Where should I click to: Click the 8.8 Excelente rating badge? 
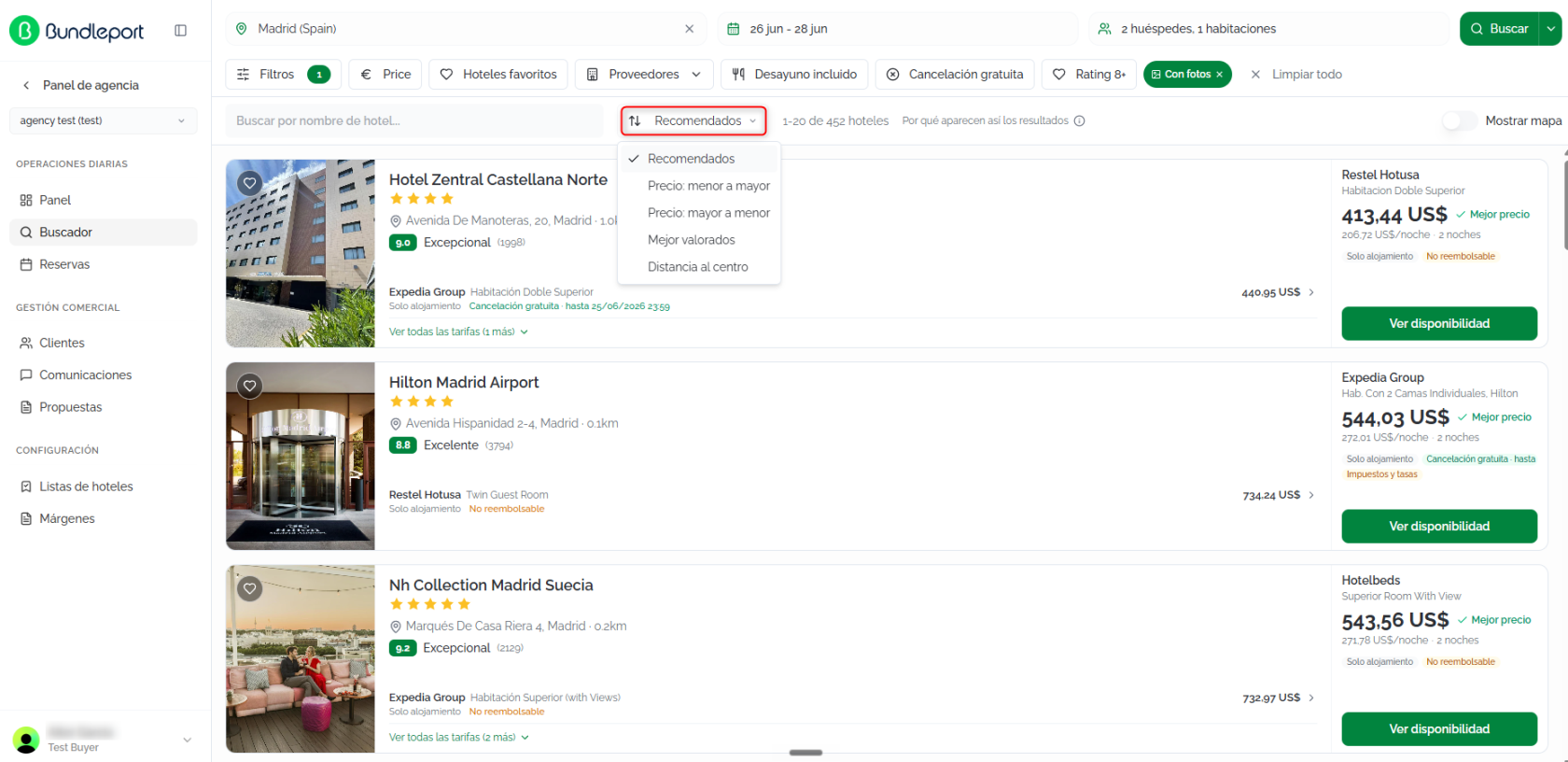click(403, 445)
